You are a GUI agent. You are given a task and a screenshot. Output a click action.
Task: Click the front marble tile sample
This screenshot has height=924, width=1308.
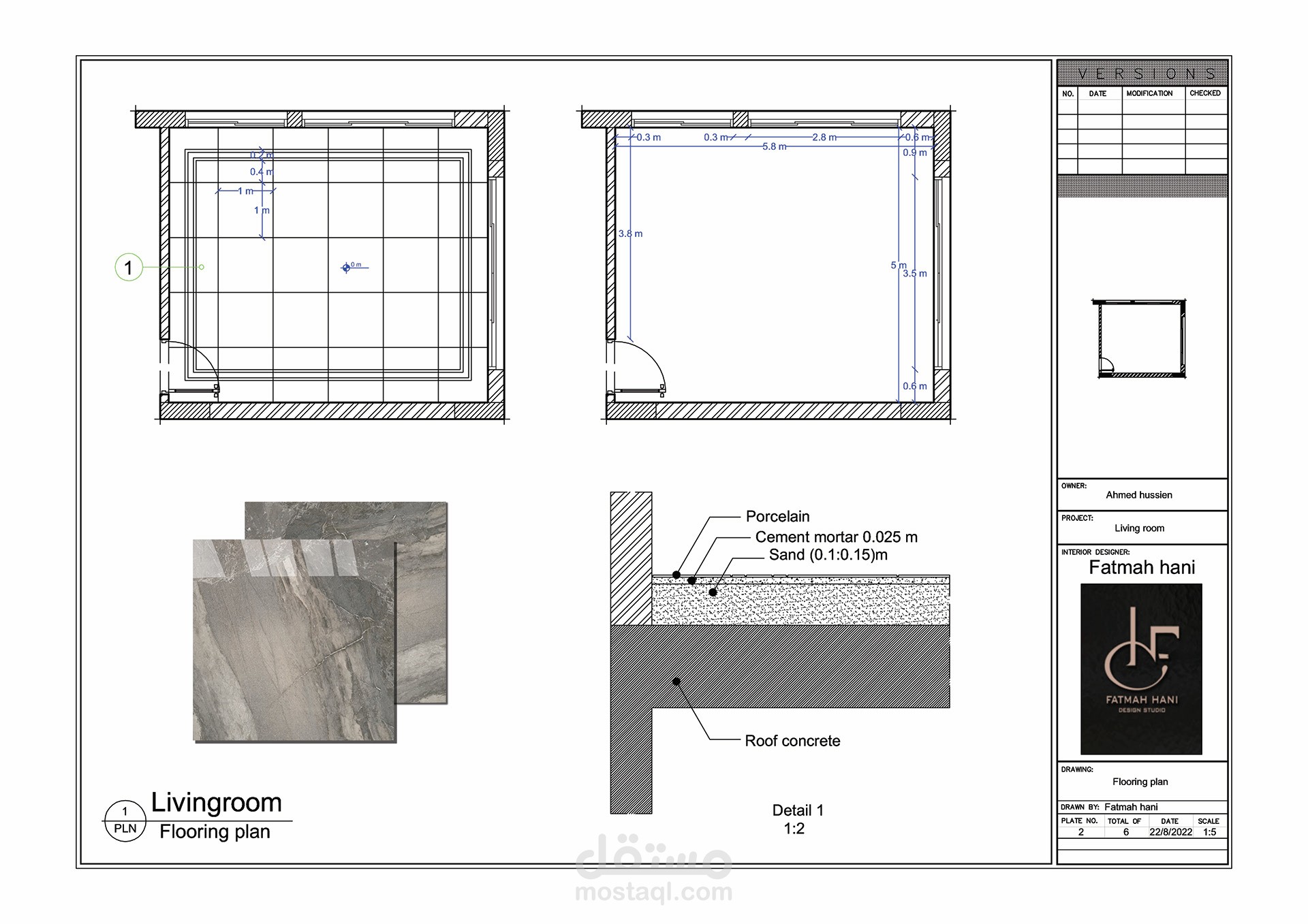294,640
